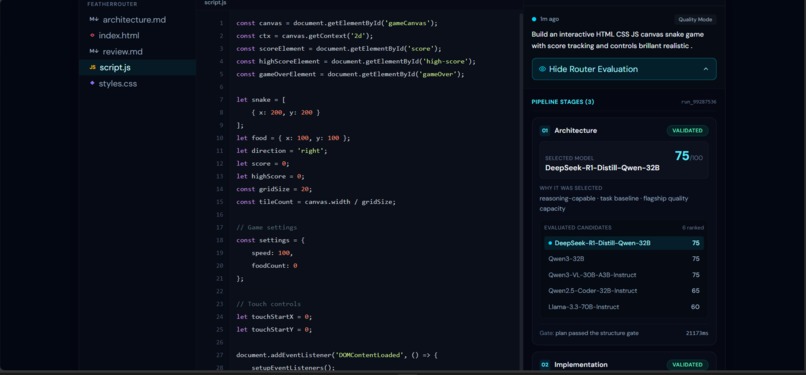Viewport: 806px width, 375px height.
Task: Click the Implementation stage title
Action: coord(581,365)
